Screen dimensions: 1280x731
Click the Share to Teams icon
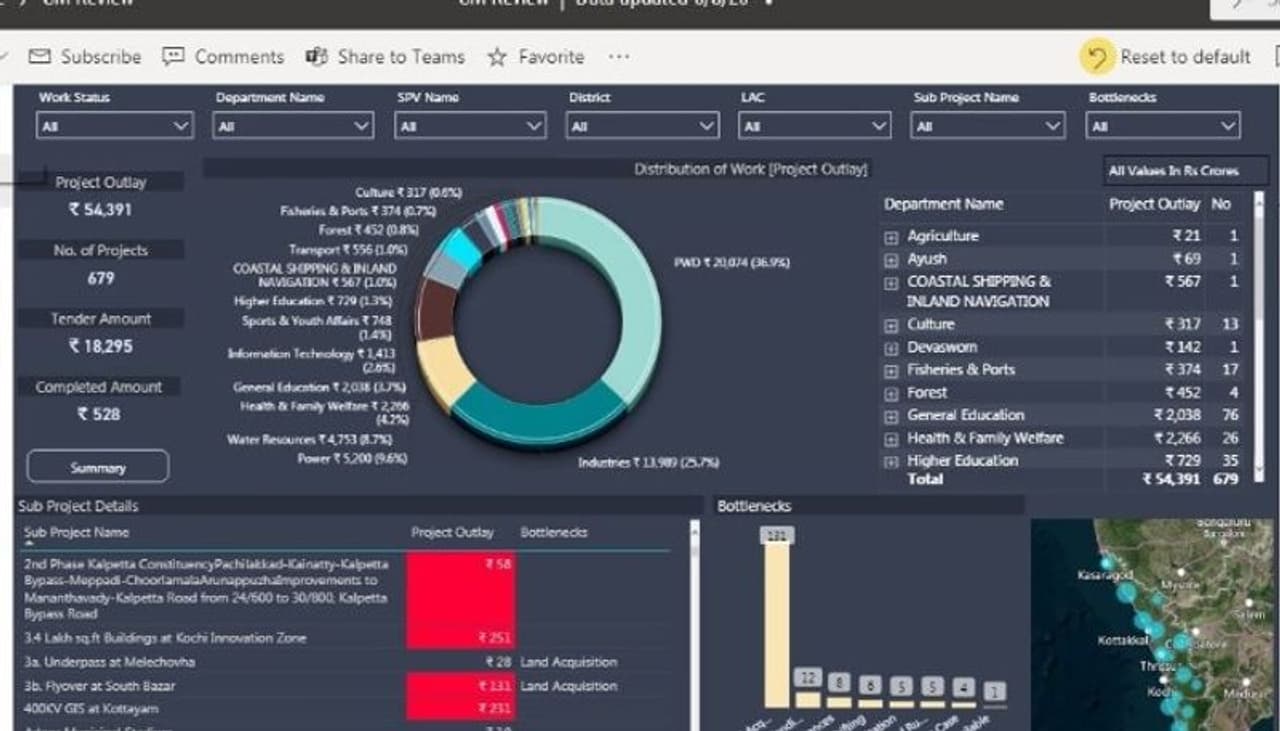coord(317,57)
